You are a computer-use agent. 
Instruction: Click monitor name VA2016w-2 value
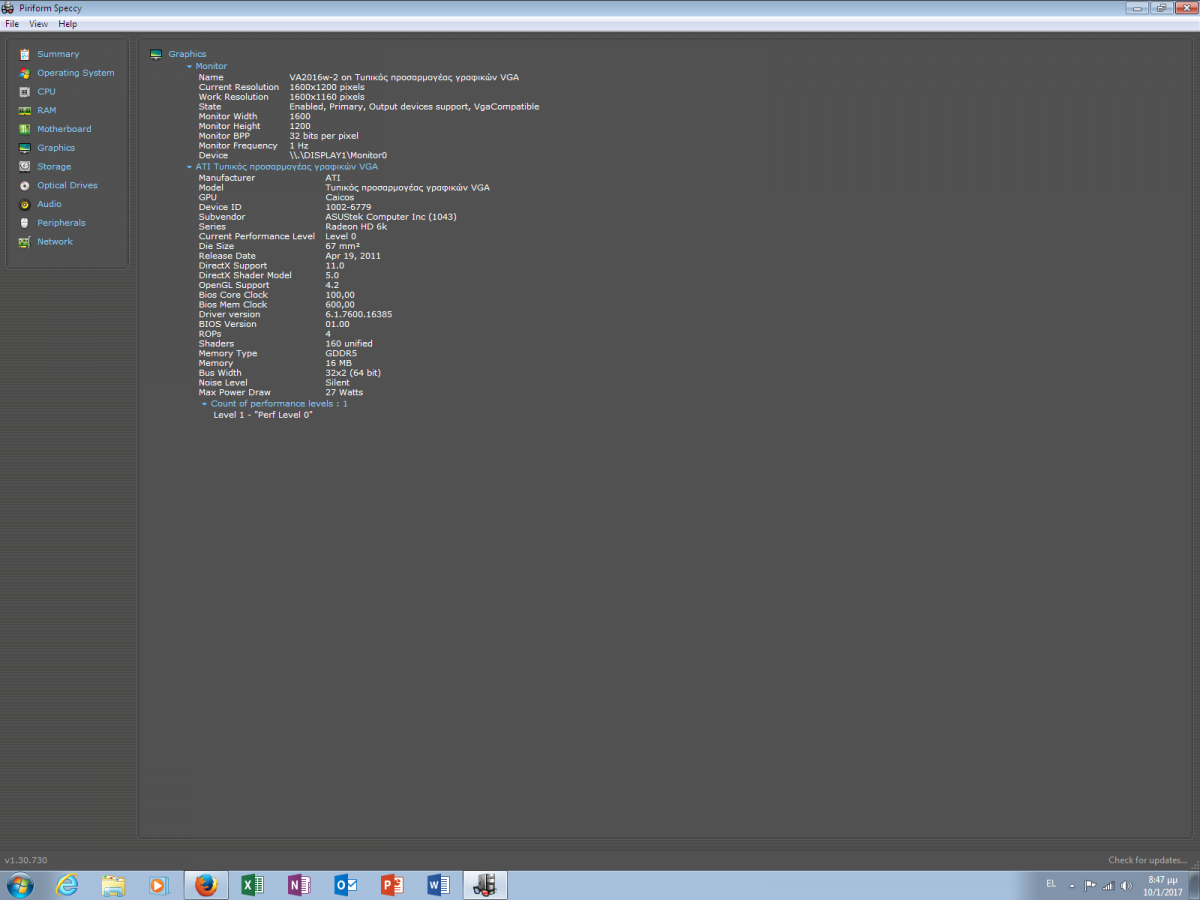[x=404, y=77]
